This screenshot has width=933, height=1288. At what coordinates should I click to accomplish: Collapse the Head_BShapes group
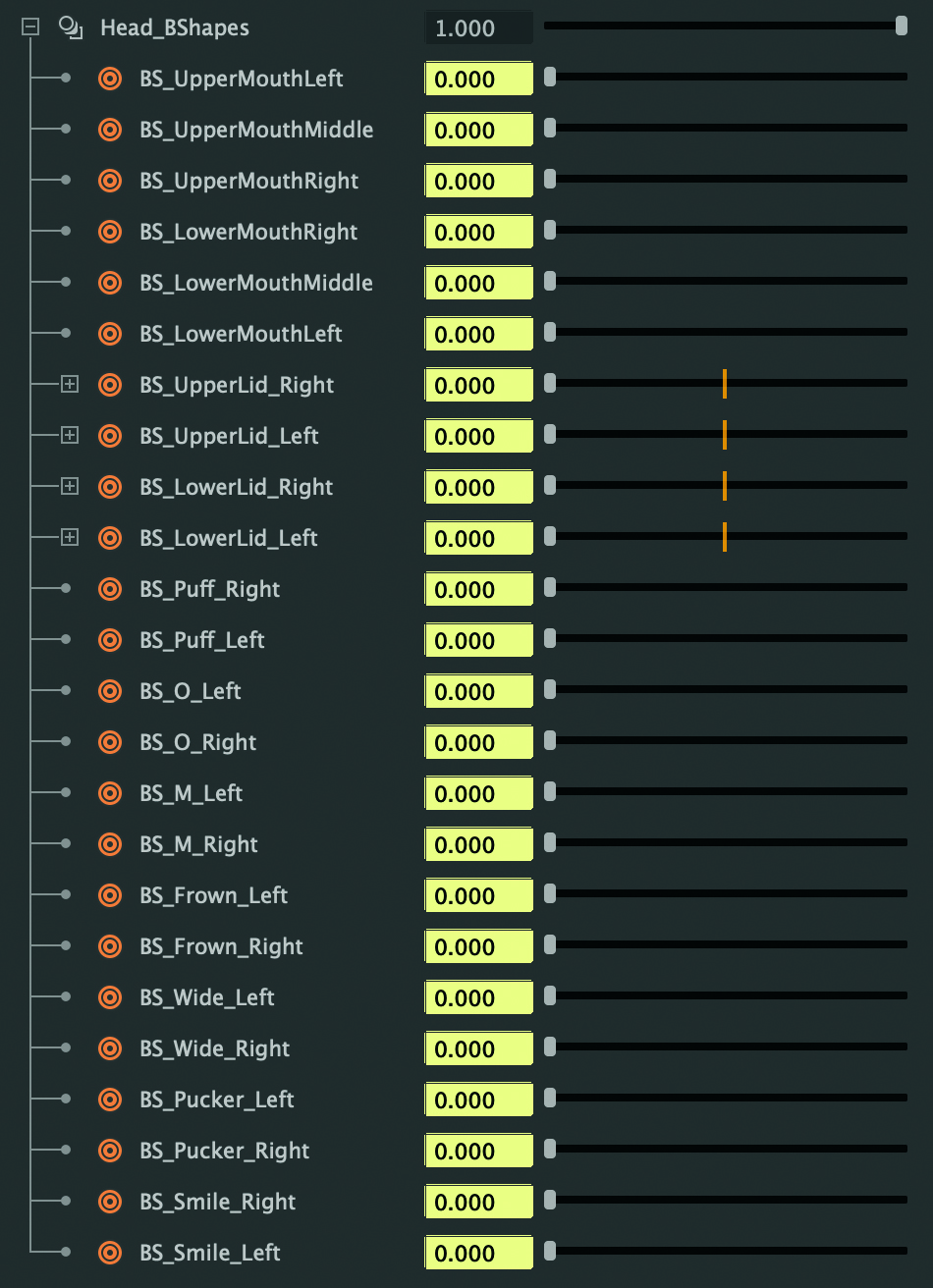[30, 27]
